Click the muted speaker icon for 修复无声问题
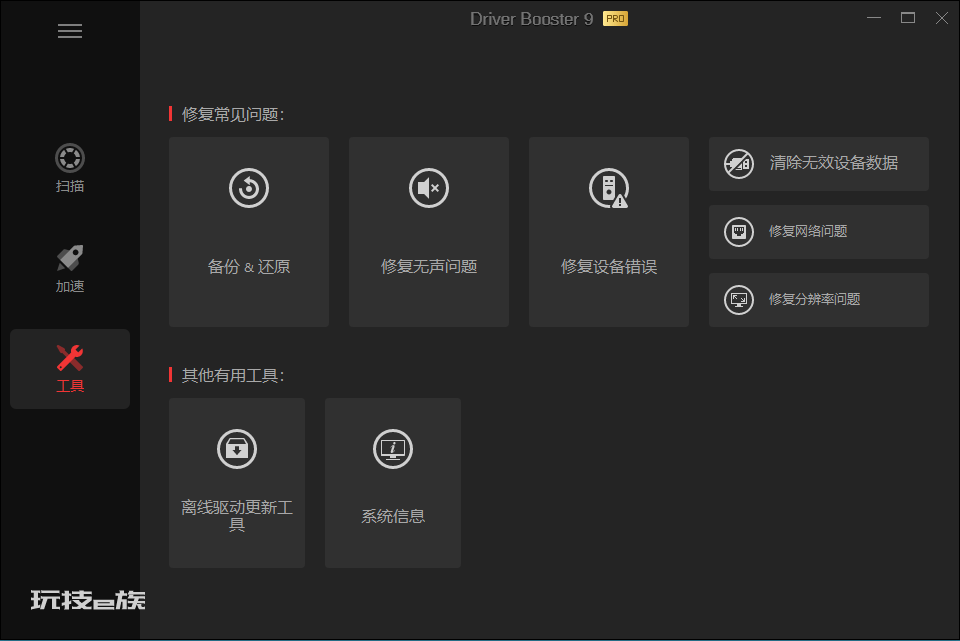 [x=429, y=188]
